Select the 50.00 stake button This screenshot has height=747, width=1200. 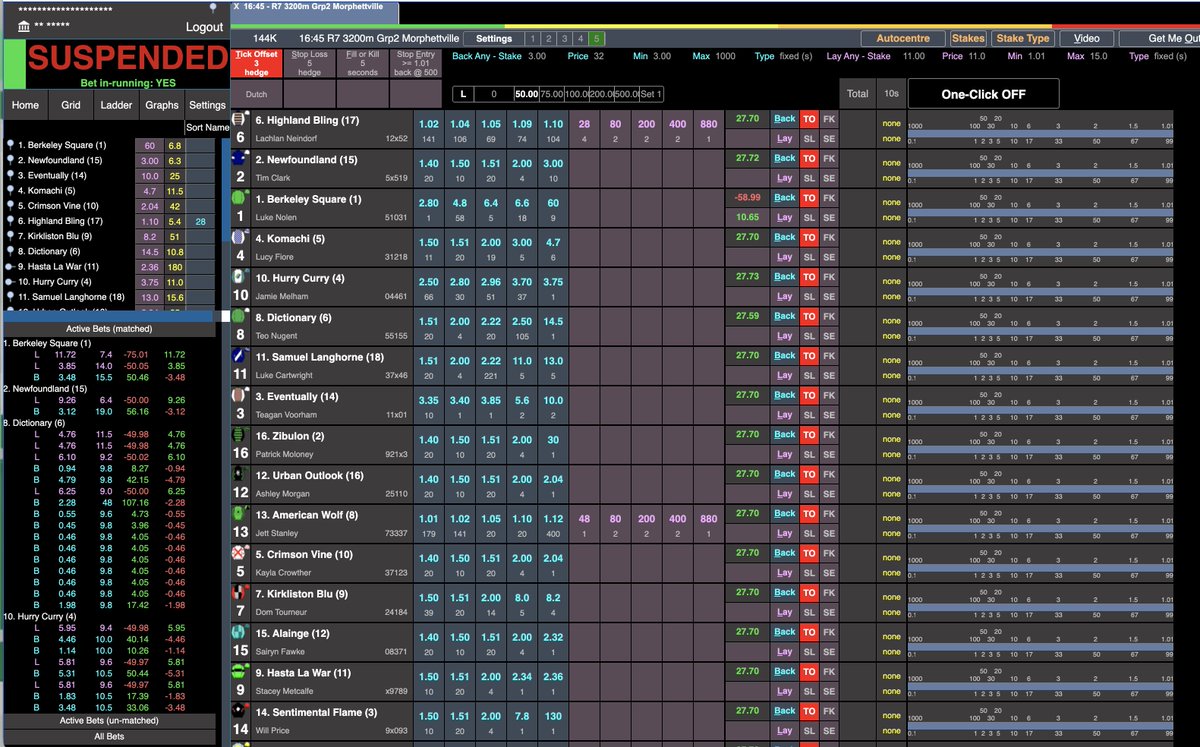point(526,94)
